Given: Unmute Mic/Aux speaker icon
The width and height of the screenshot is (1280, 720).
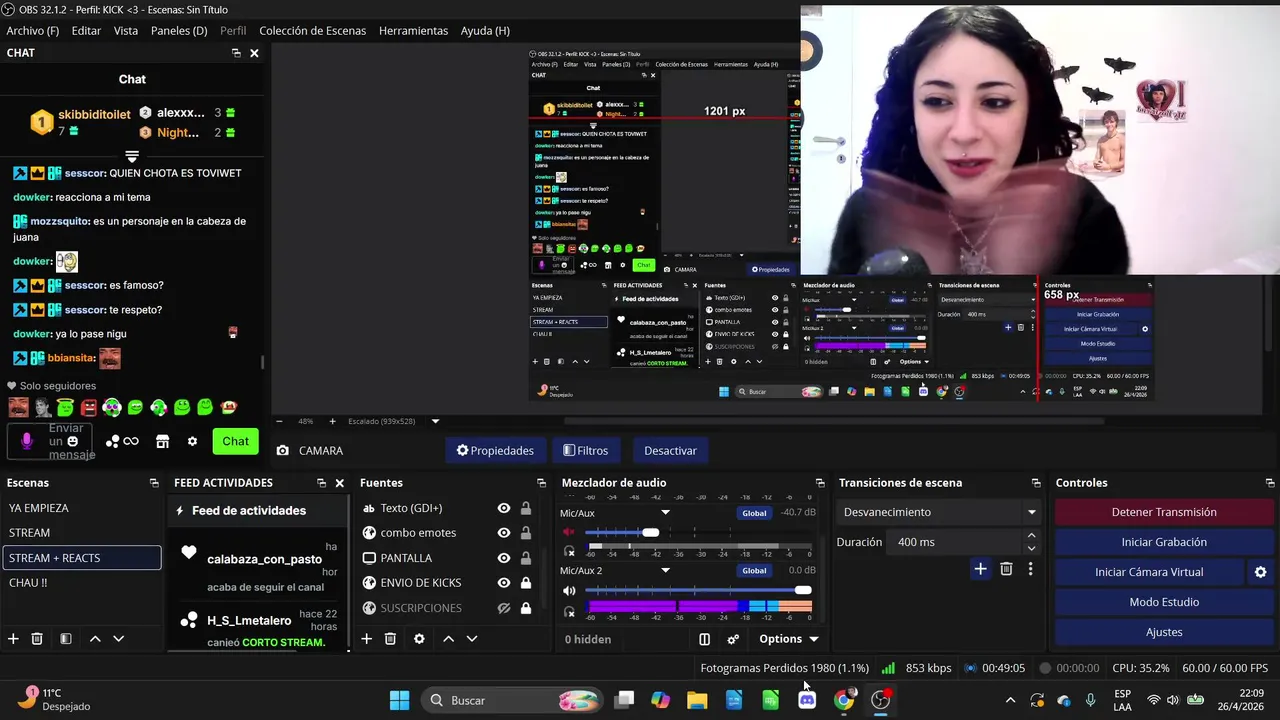Looking at the screenshot, I should [570, 532].
